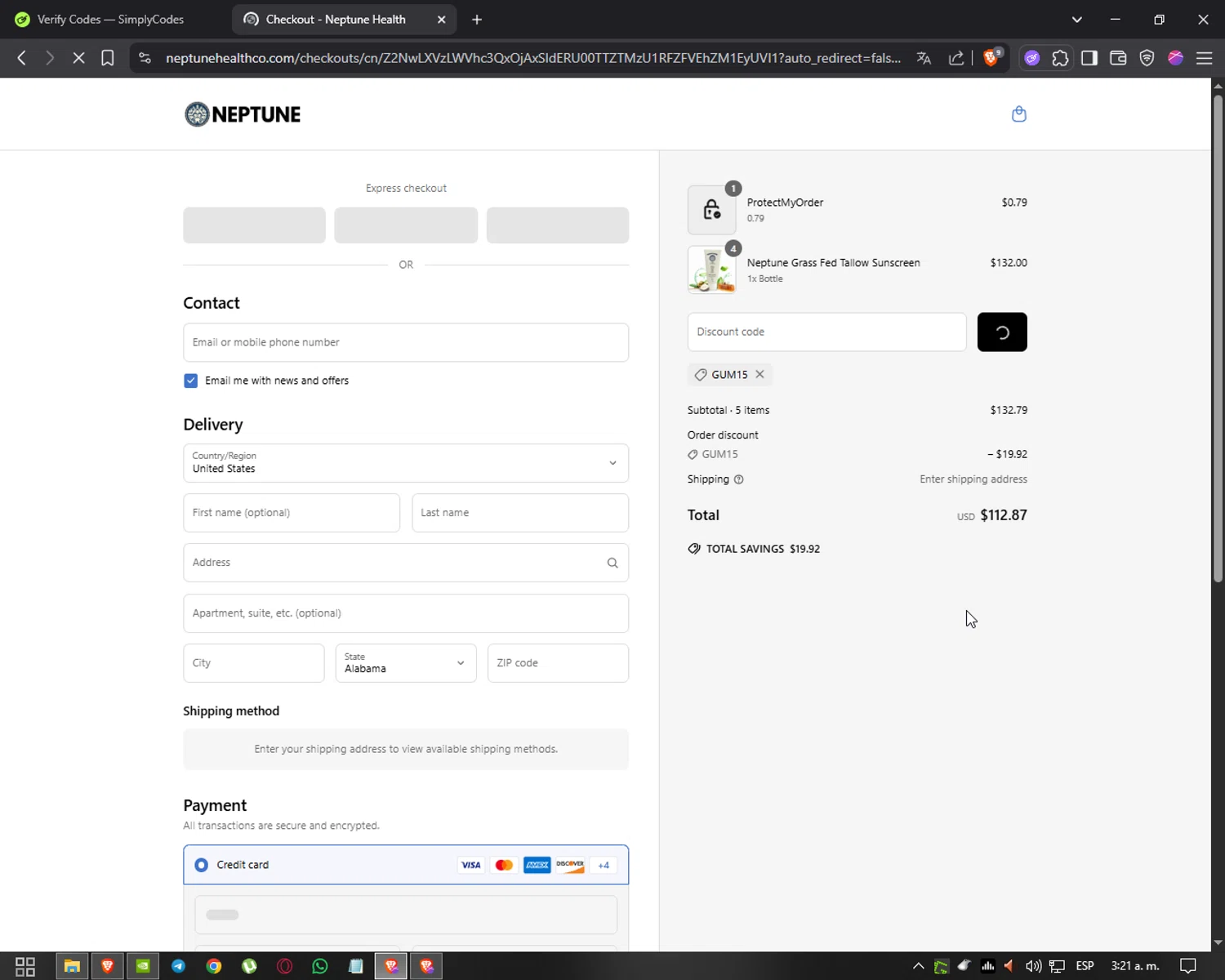Stop page loading with X button

78,58
